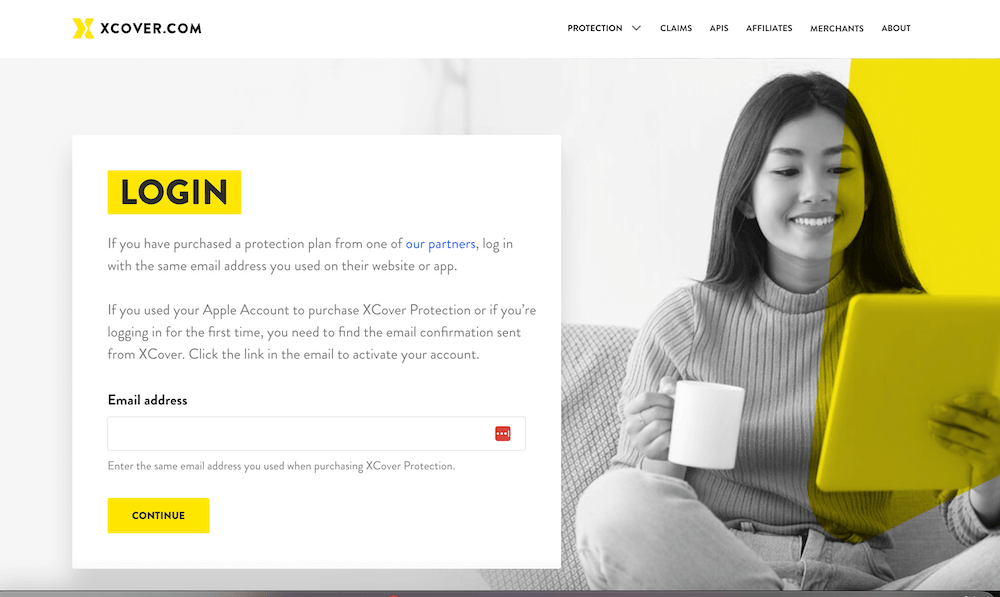The width and height of the screenshot is (1000, 597).
Task: Click the yellow LOGIN heading badge
Action: tap(174, 192)
